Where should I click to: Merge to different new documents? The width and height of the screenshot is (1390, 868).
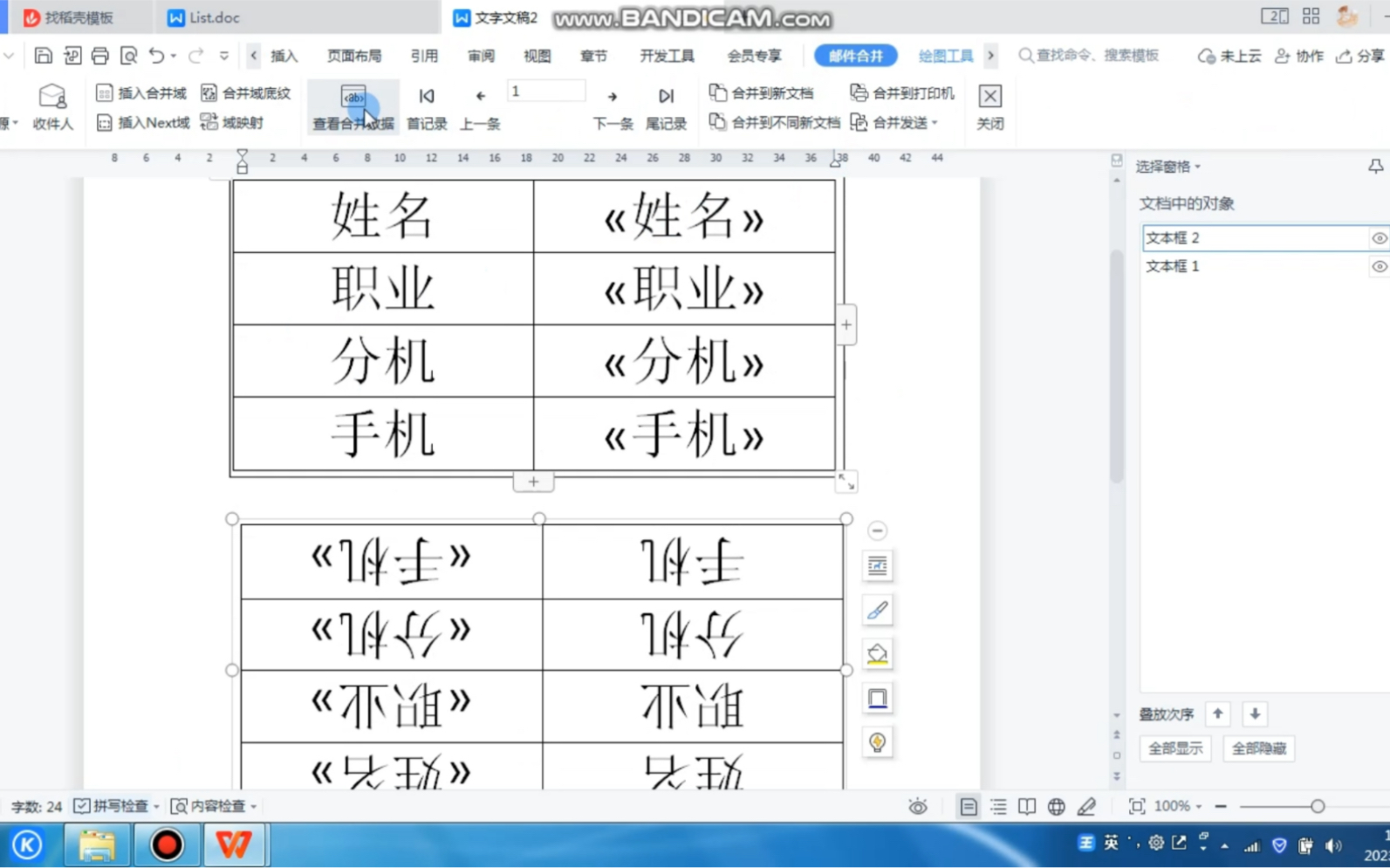[775, 123]
